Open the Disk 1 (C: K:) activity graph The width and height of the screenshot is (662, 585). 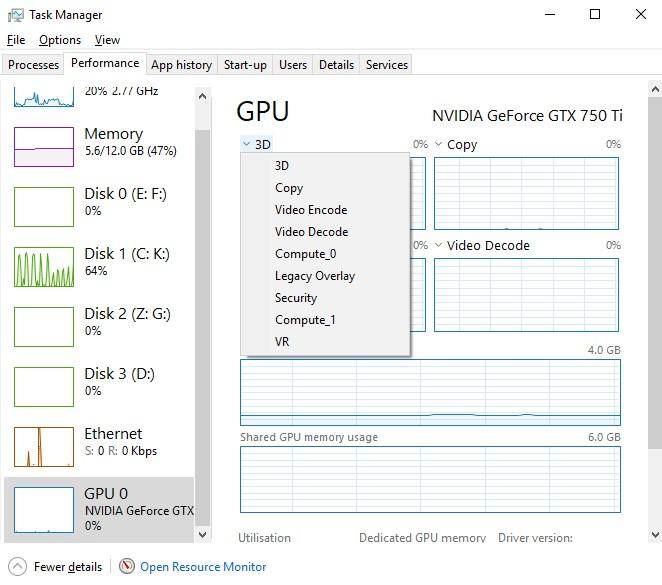(x=44, y=266)
